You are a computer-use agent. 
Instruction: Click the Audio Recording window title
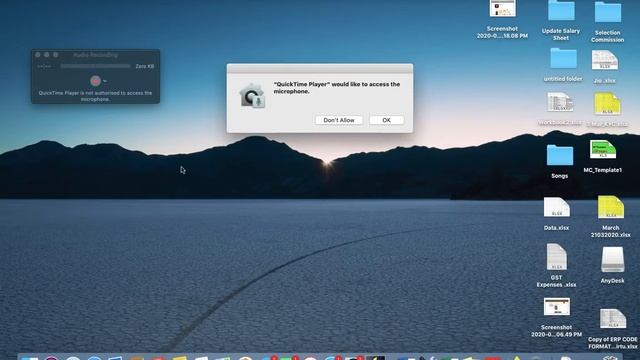click(x=96, y=55)
